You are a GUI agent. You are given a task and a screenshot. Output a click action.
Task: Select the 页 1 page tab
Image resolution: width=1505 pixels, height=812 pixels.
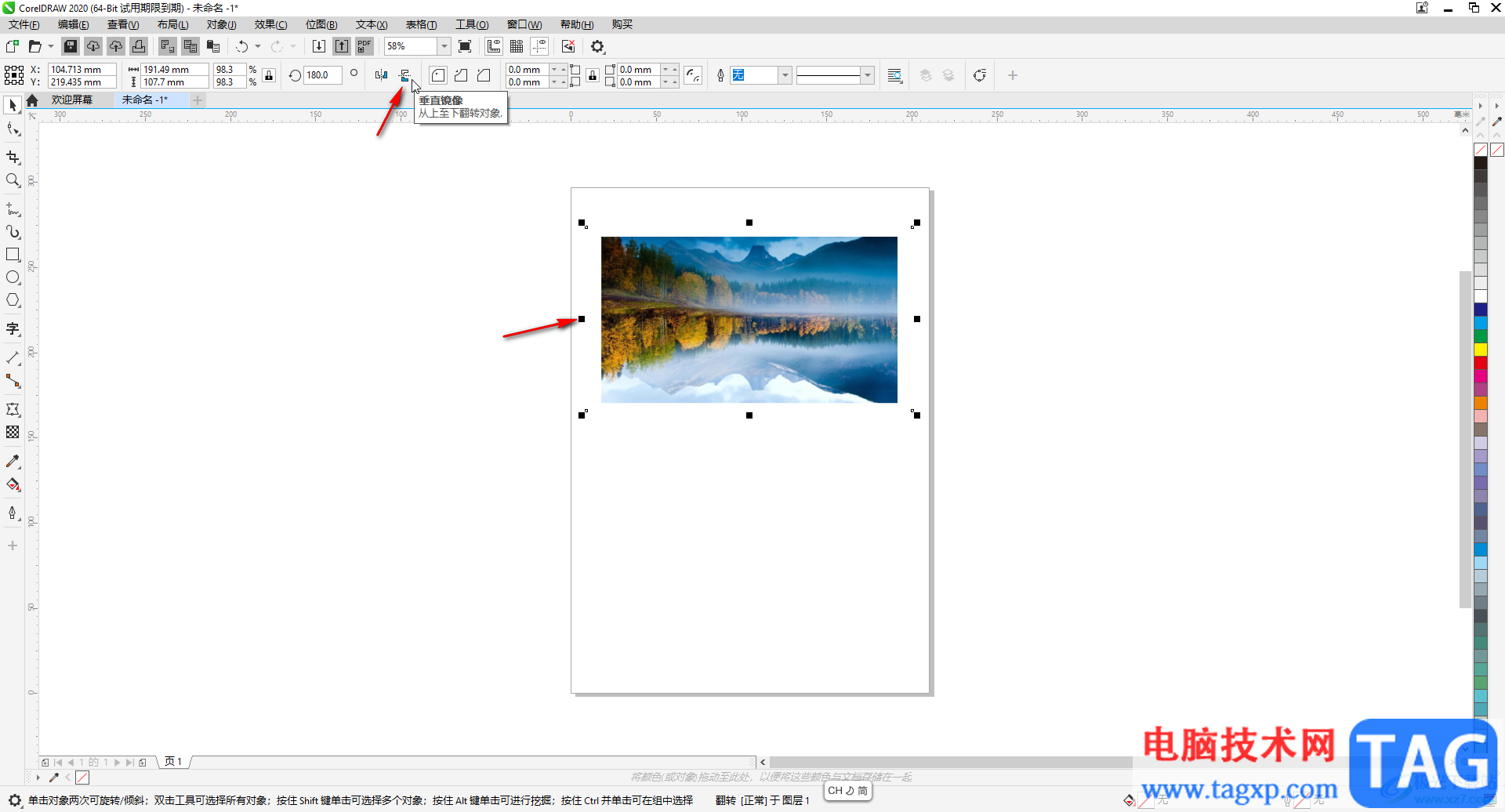[x=173, y=761]
